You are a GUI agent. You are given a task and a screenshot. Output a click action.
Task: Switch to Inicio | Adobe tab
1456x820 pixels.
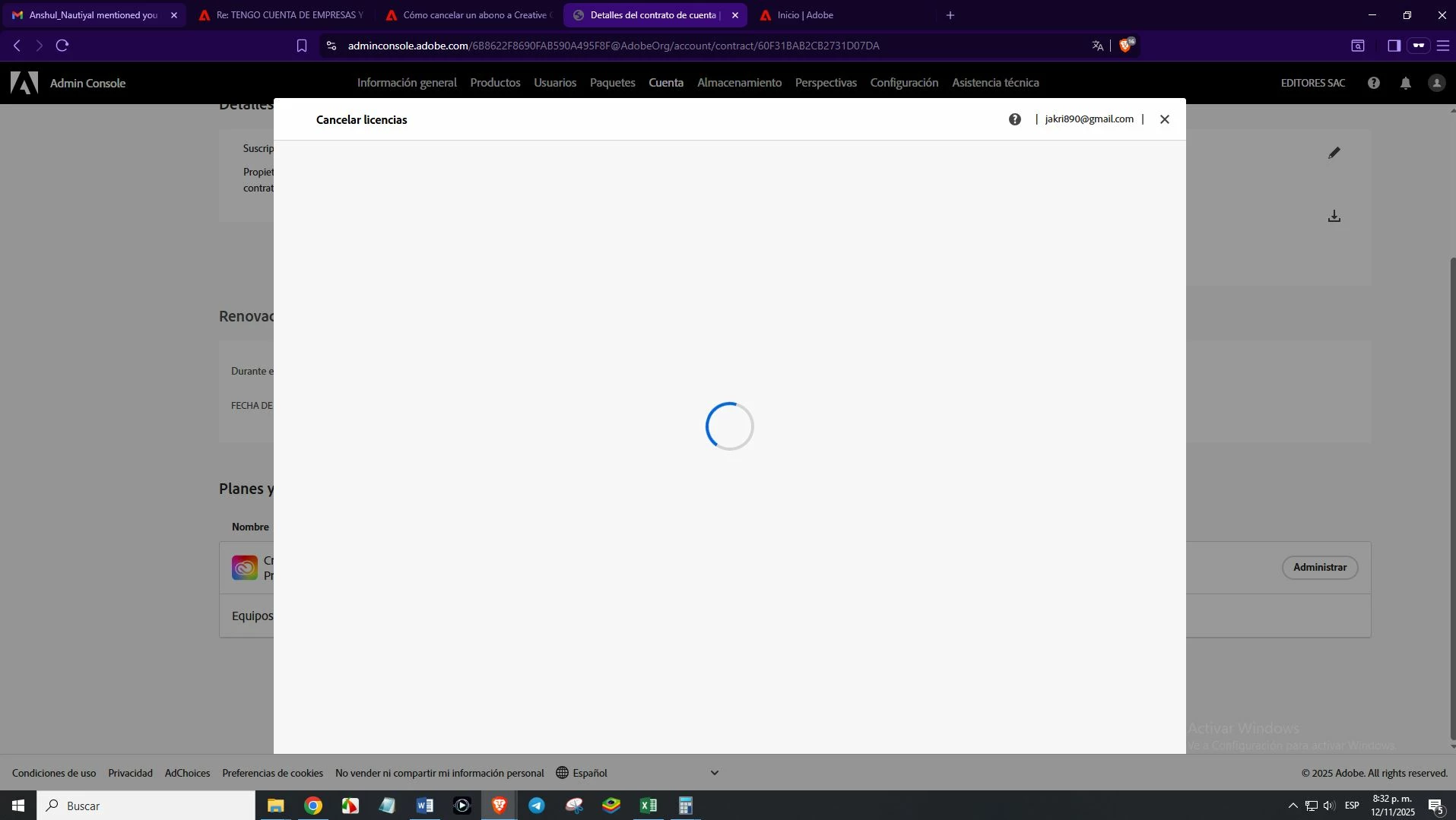click(x=842, y=15)
